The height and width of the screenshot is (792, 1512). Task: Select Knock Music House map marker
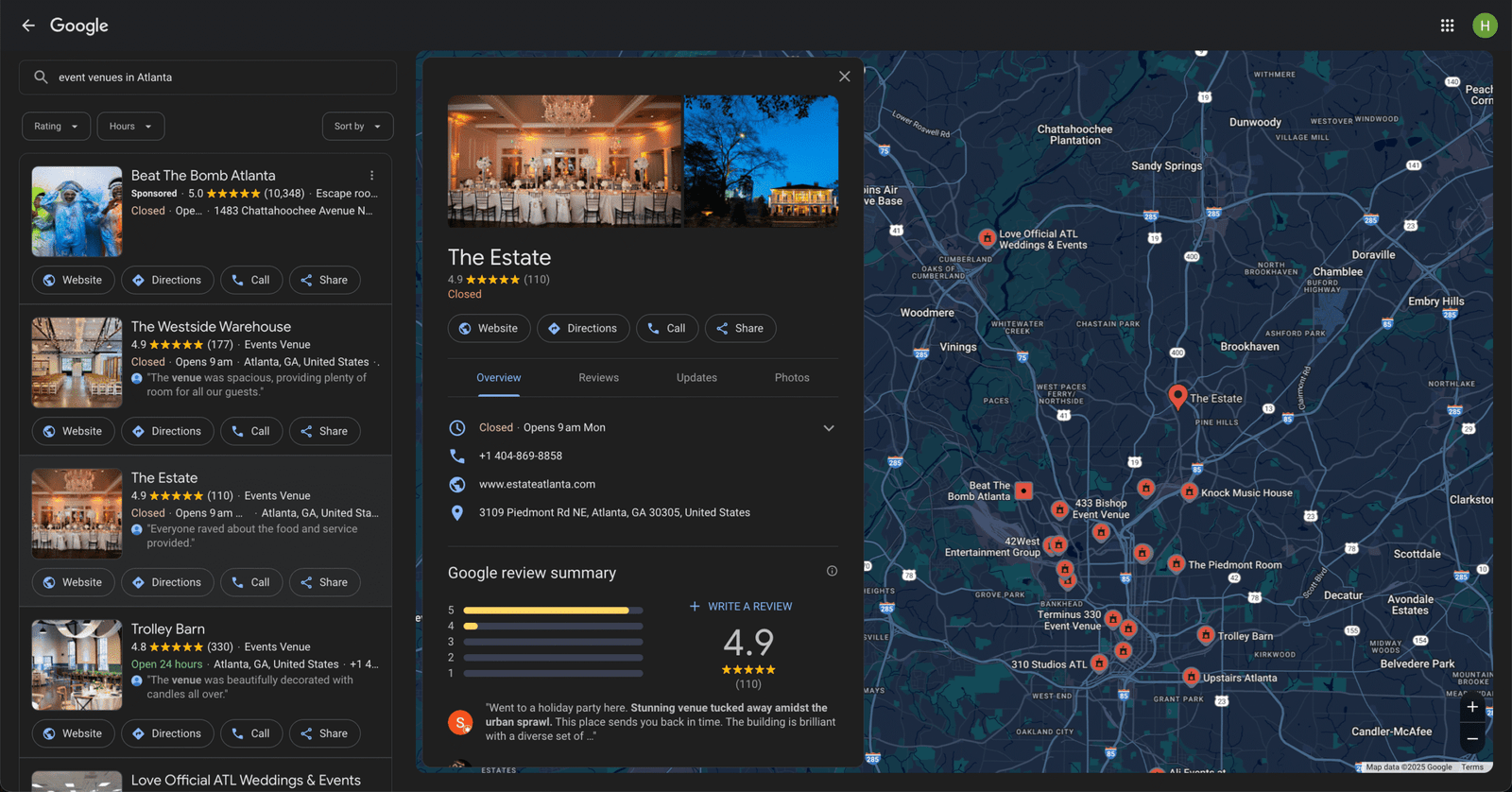point(1190,491)
